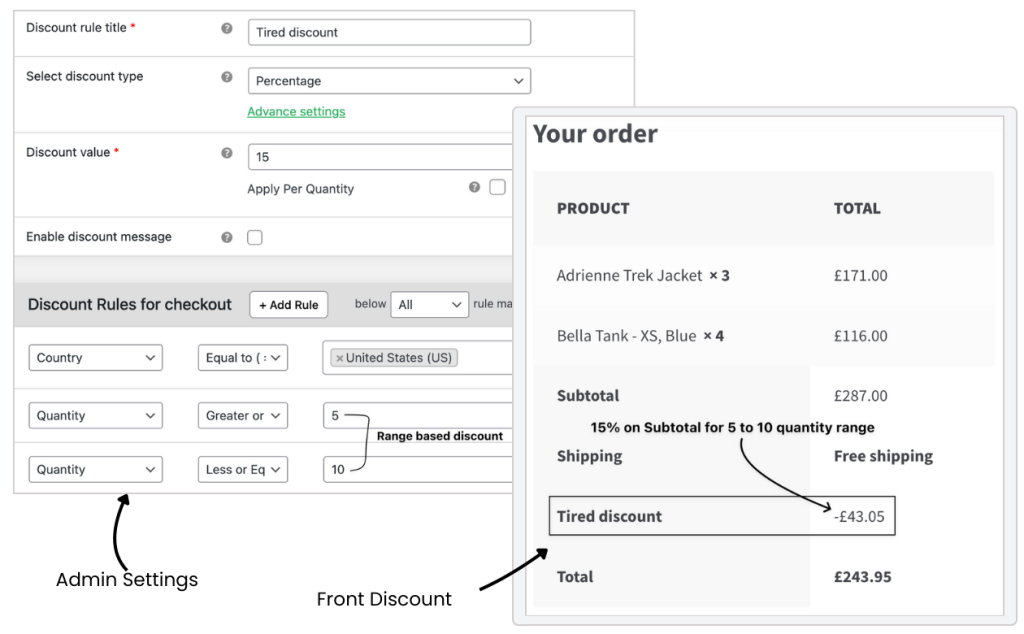Viewport: 1024px width, 634px height.
Task: Tick the Enable discount message checkbox
Action: coord(255,238)
